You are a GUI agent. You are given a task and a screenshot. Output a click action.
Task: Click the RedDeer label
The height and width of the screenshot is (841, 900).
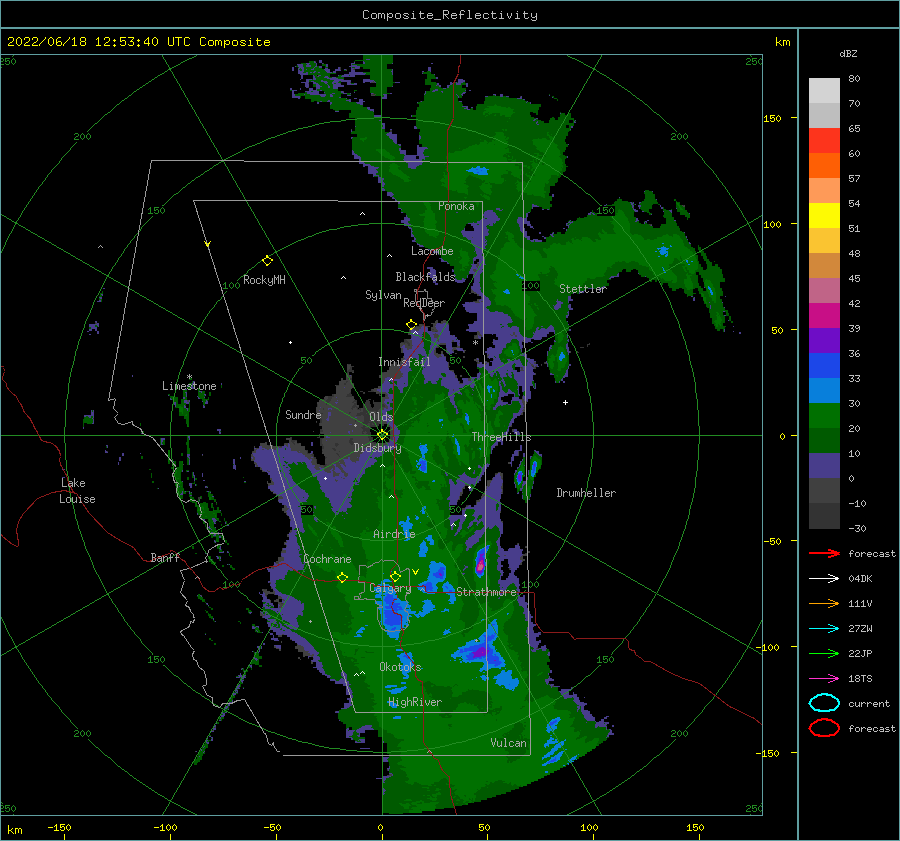pyautogui.click(x=424, y=303)
